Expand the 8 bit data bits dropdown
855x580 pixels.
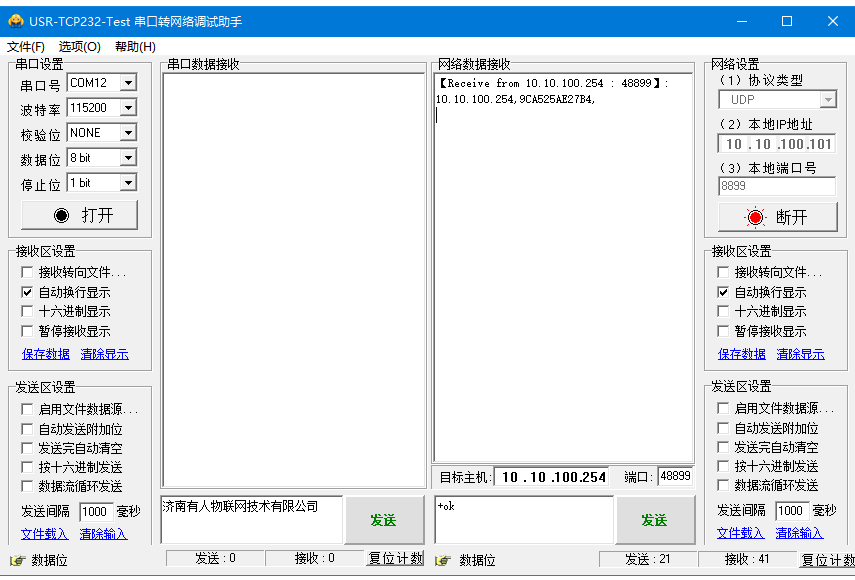tap(128, 158)
